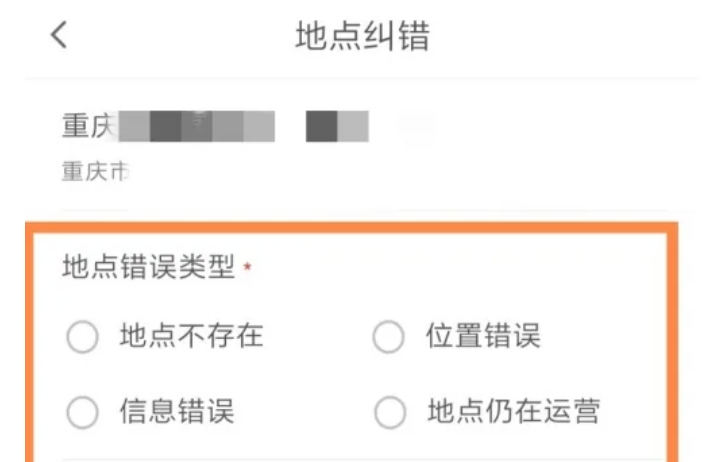
Task: Tap the 地点仍在运营 option label text
Action: (x=513, y=410)
